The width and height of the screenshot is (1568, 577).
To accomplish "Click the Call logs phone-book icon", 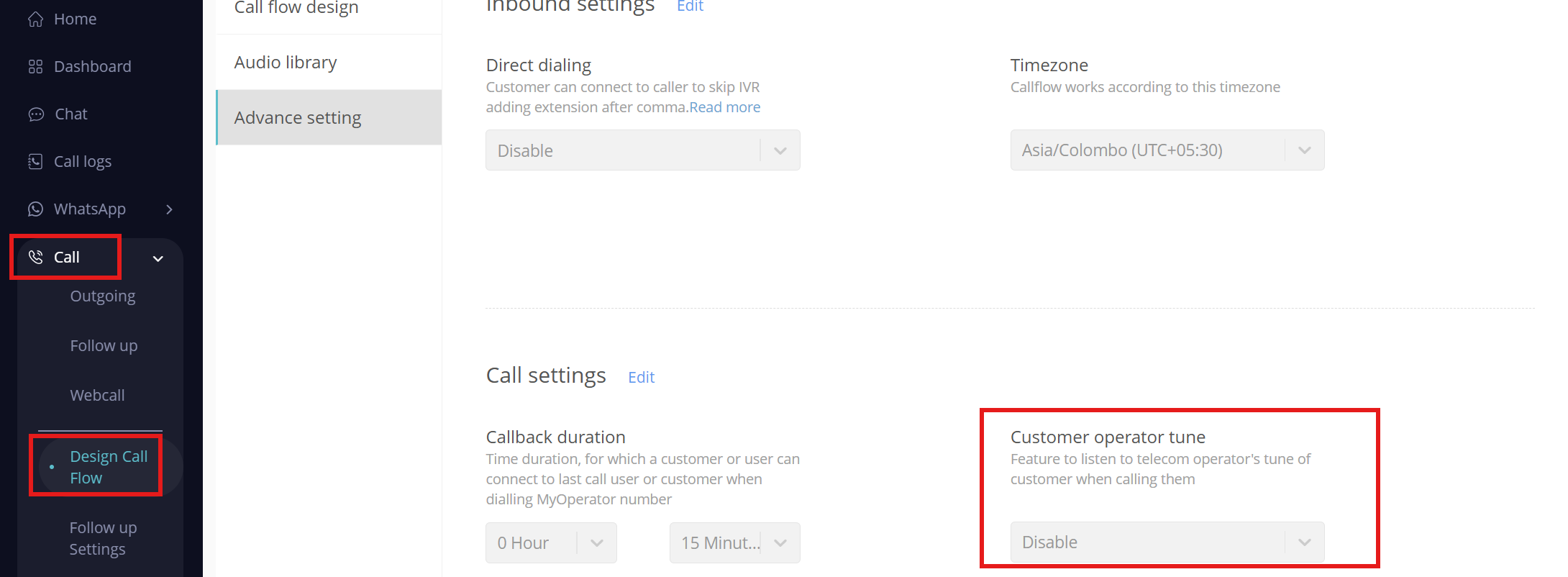I will click(x=35, y=162).
